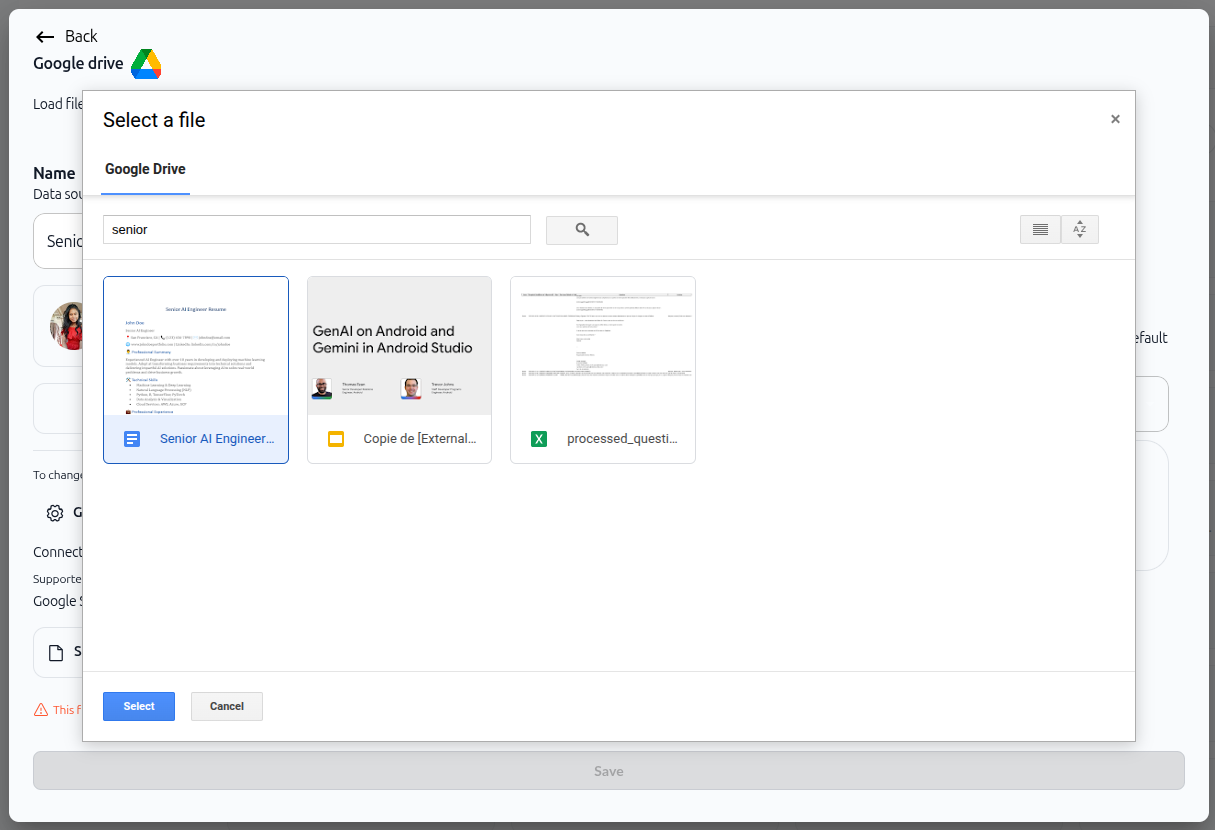Select GenAI on Android presentation thumbnail
The image size is (1215, 830).
coord(400,346)
